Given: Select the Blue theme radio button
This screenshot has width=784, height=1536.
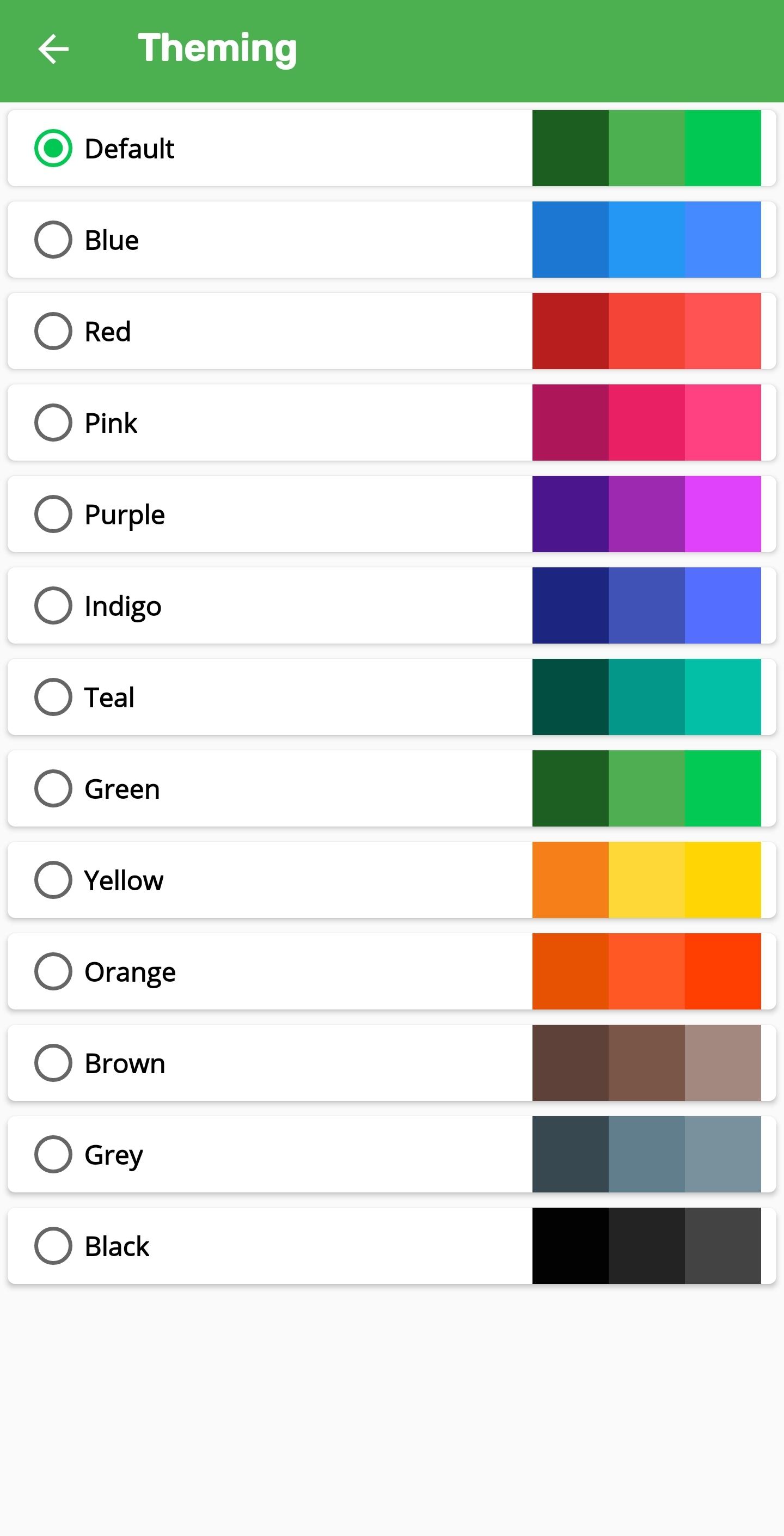Looking at the screenshot, I should pos(53,240).
